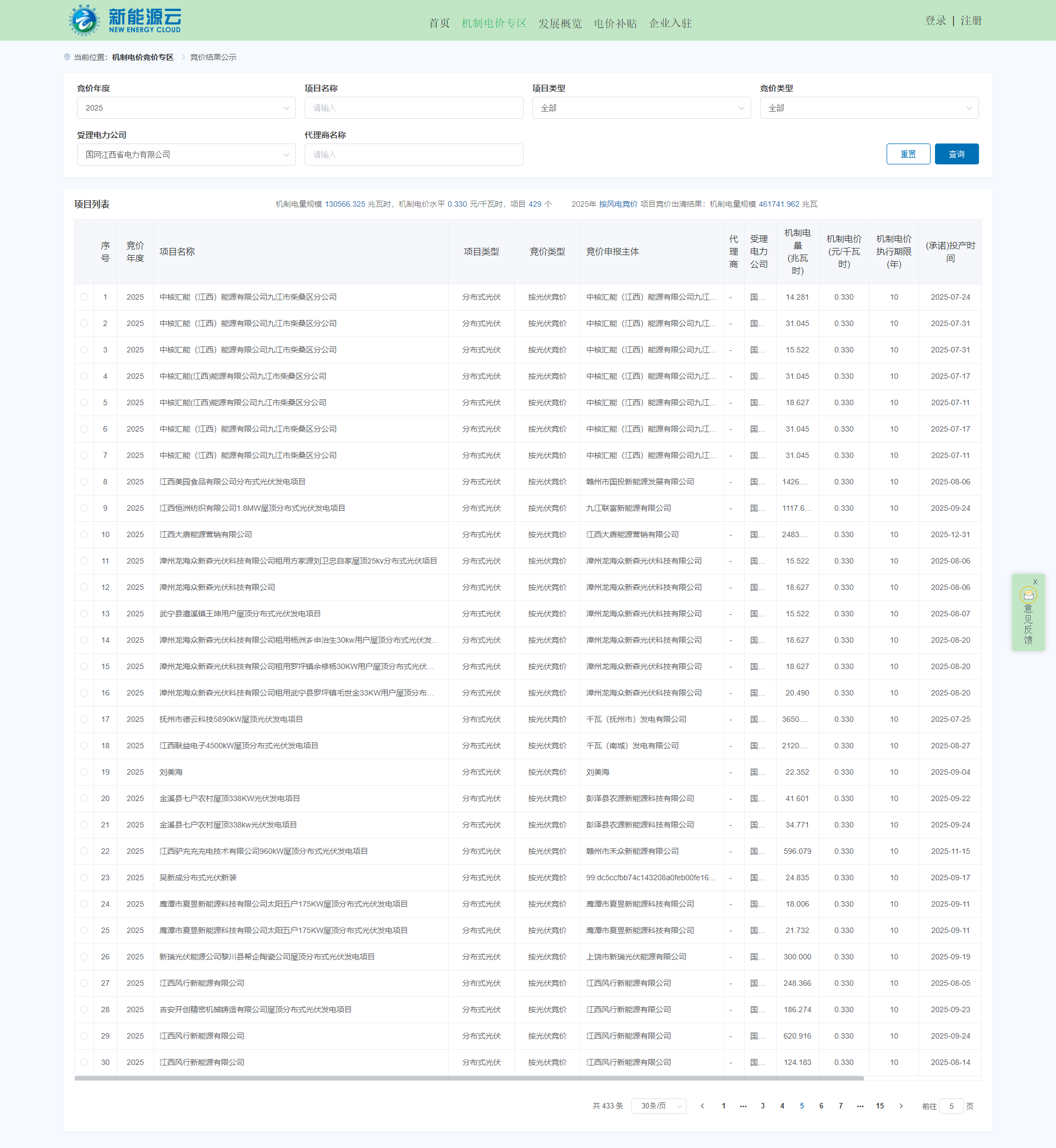1056x1148 pixels.
Task: Select the radio button for row 1
Action: pyautogui.click(x=85, y=297)
